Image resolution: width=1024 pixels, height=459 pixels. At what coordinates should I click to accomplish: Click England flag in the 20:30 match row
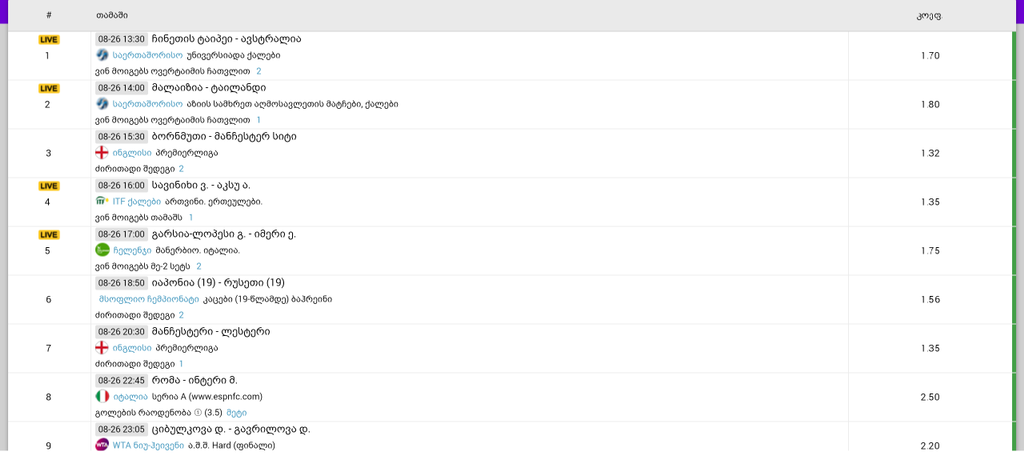[101, 348]
